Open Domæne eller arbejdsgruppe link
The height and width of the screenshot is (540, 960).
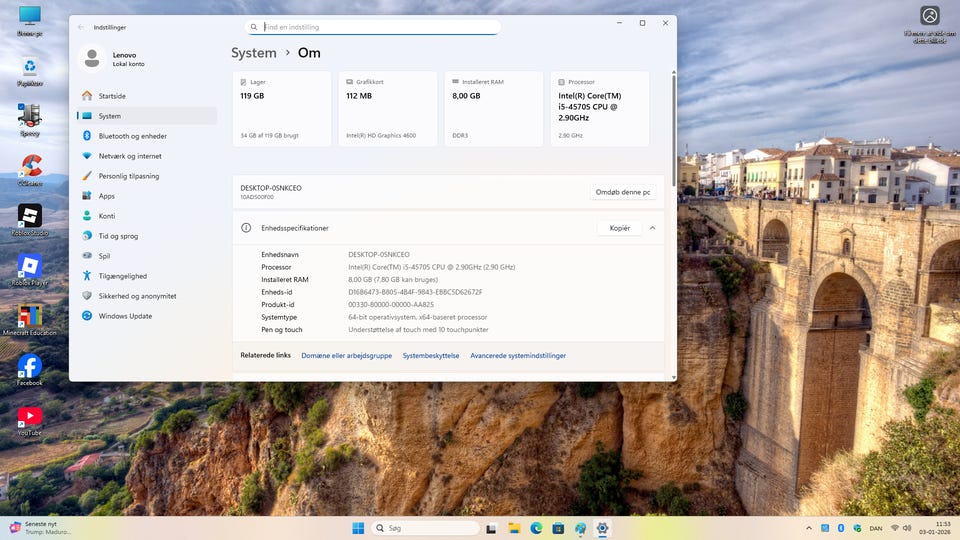tap(347, 356)
